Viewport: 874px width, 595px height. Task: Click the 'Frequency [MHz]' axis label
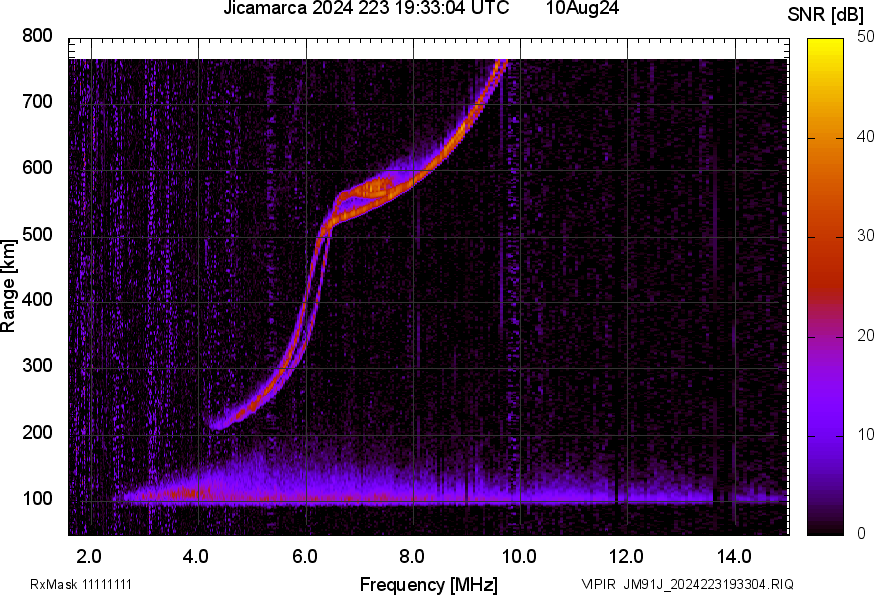pos(429,584)
